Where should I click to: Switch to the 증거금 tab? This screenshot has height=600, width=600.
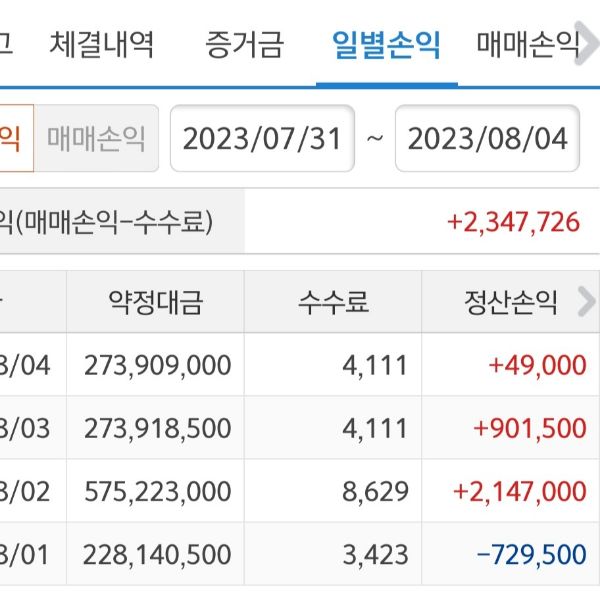244,45
